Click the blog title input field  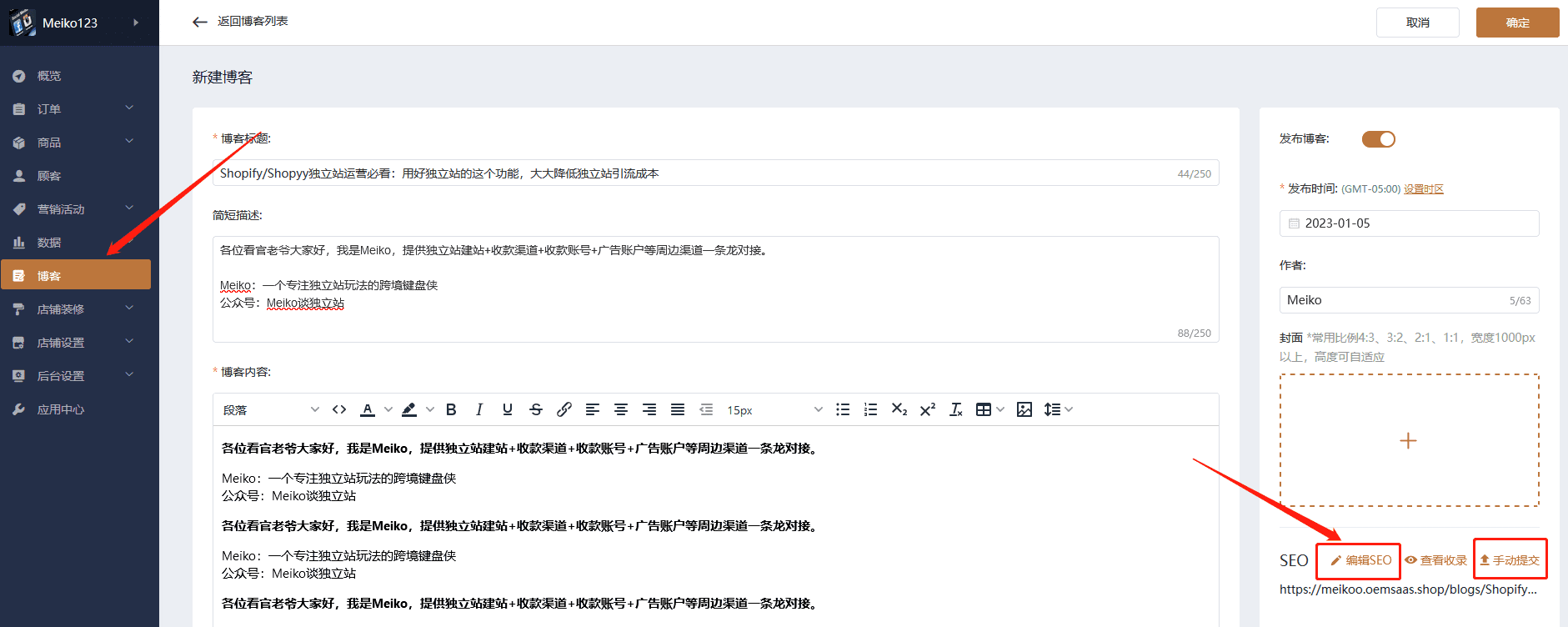[x=716, y=173]
